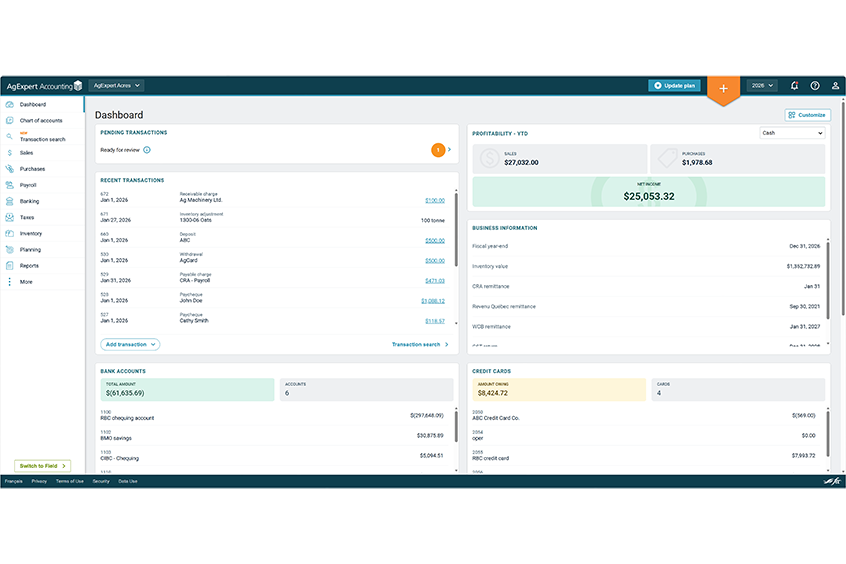Select Payroll menu item
Image resolution: width=846 pixels, height=564 pixels.
[x=42, y=185]
